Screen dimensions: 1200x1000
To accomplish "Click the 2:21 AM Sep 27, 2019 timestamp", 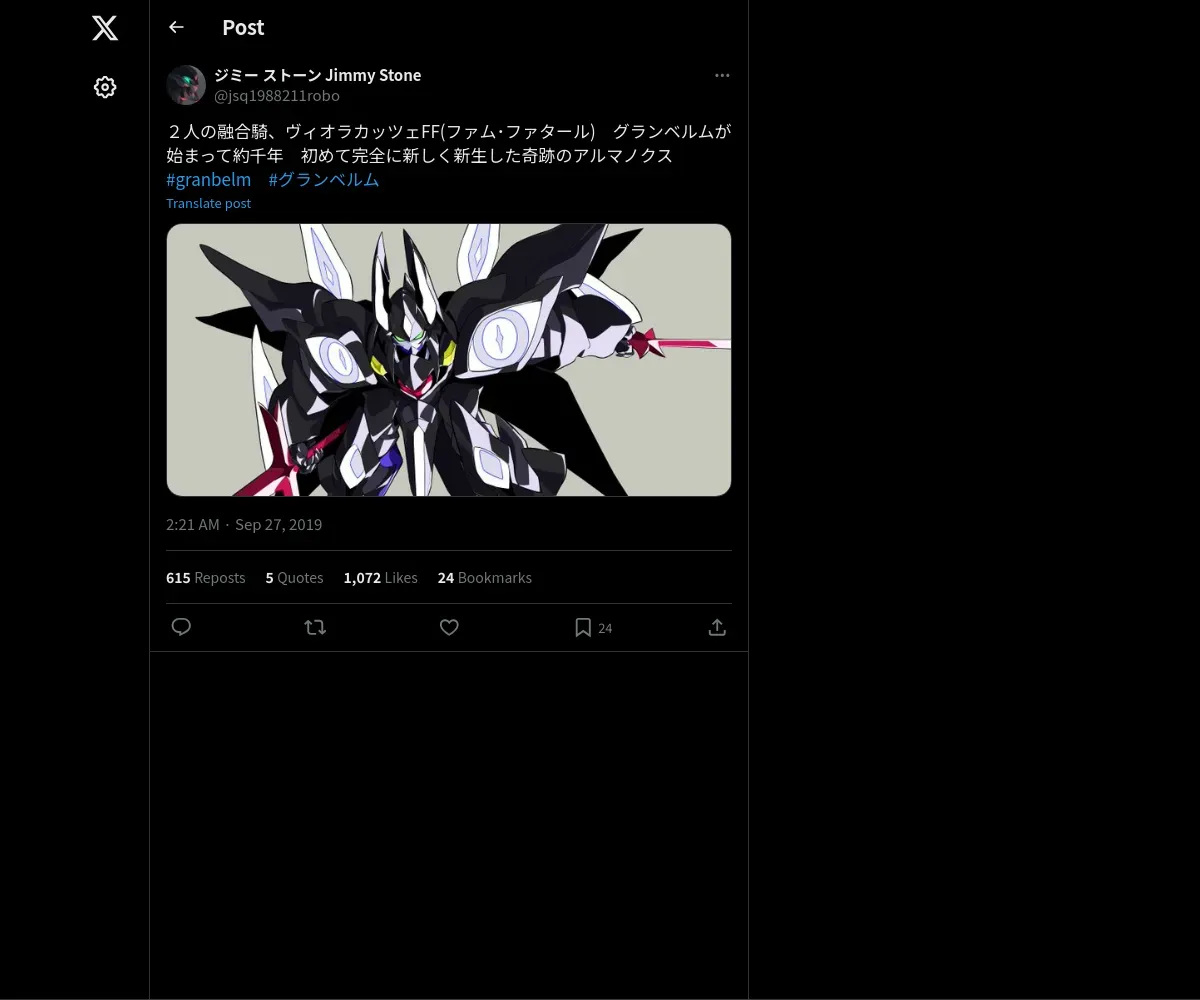I will click(x=244, y=524).
